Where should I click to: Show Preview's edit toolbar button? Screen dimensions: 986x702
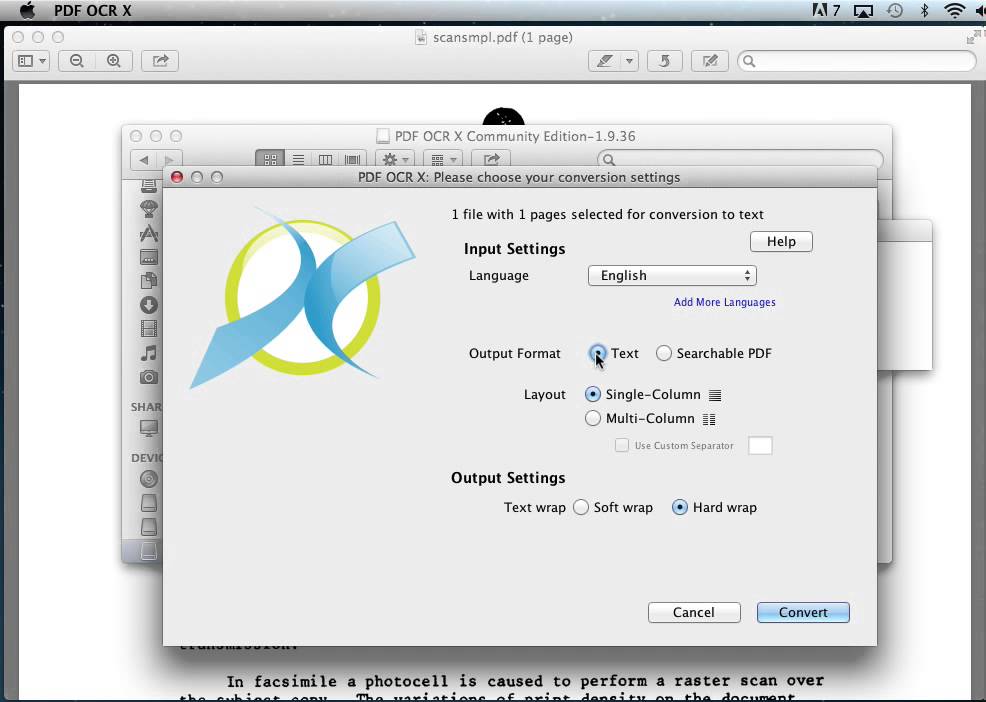(x=710, y=61)
